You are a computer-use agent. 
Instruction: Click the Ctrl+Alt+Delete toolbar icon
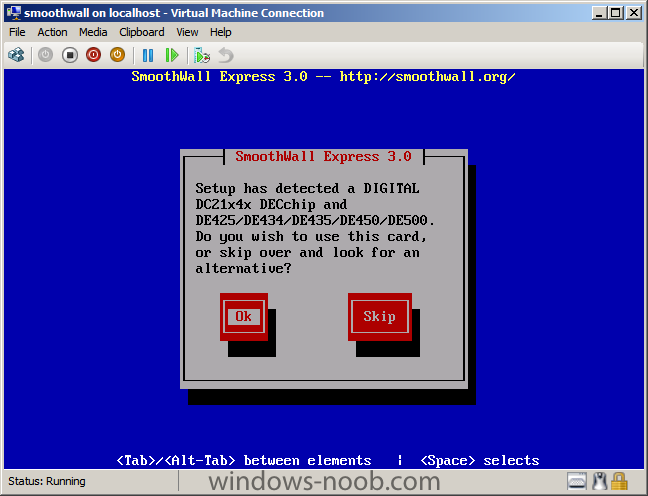17,55
